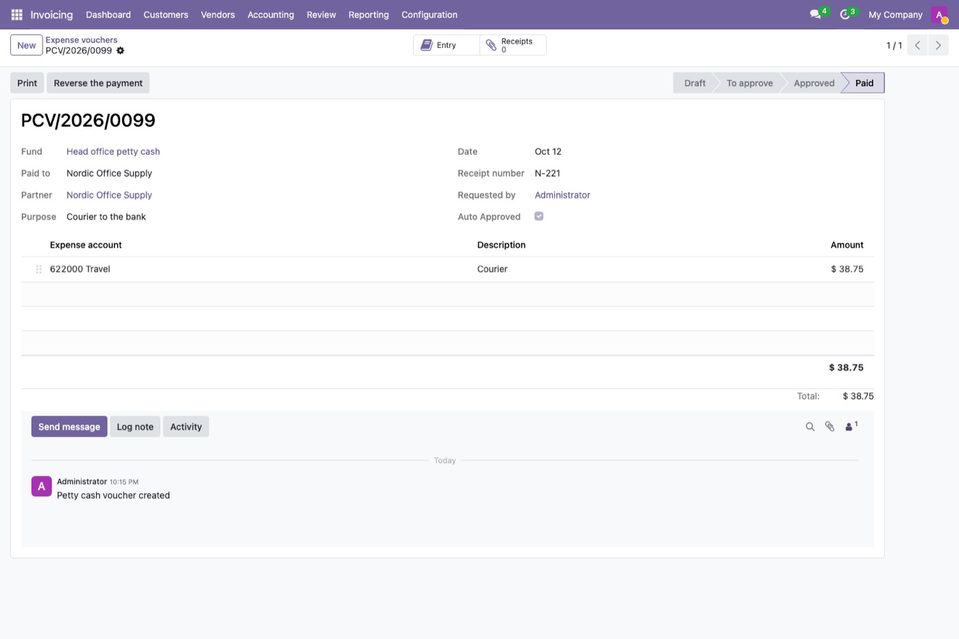Click Reverse the payment button
Viewport: 959px width, 639px height.
coord(98,83)
